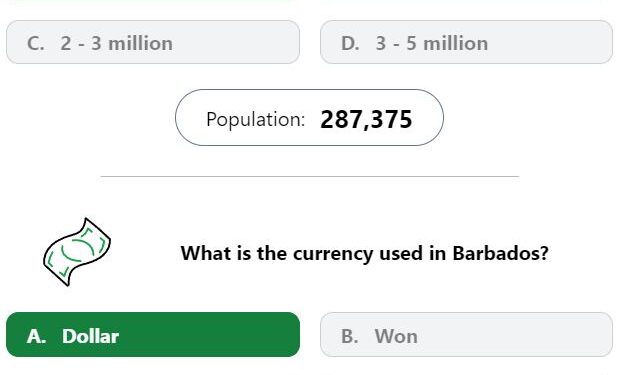Click the horizontal divider line between questions
The image size is (621, 375).
coord(310,176)
